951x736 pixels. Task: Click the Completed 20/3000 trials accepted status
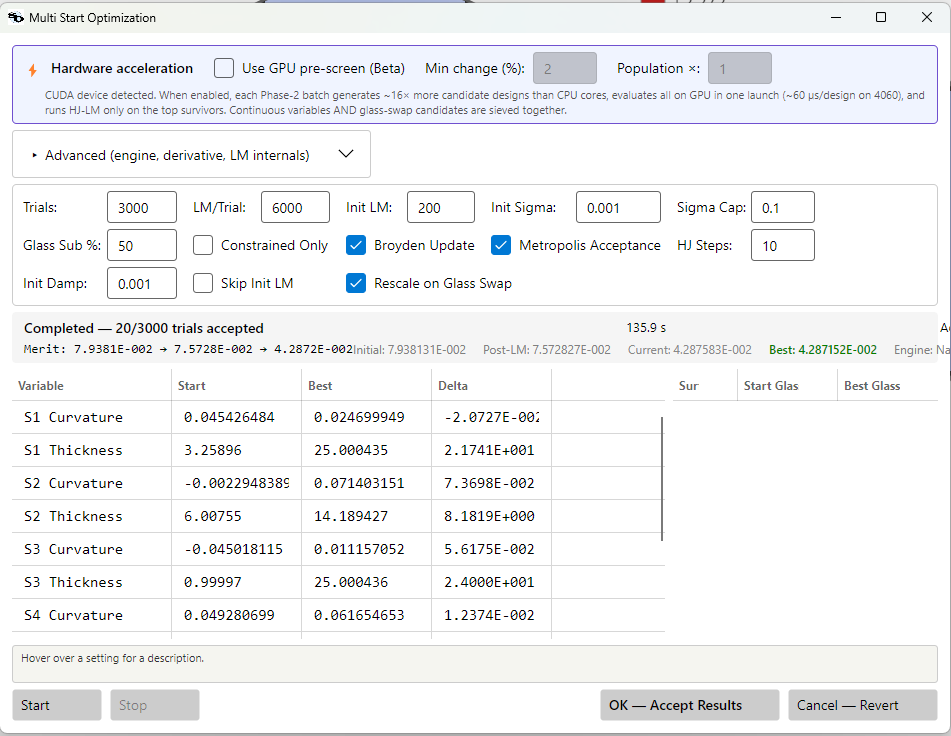click(x=144, y=328)
